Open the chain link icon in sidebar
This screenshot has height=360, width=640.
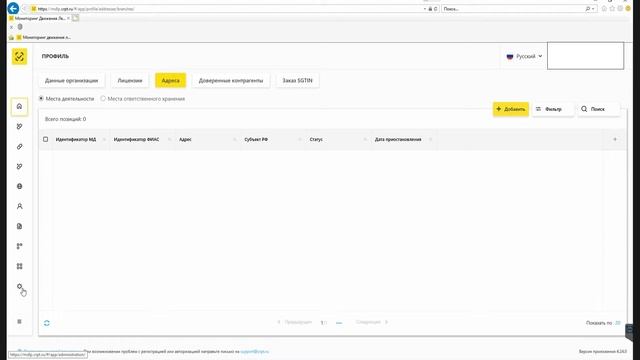(x=19, y=147)
